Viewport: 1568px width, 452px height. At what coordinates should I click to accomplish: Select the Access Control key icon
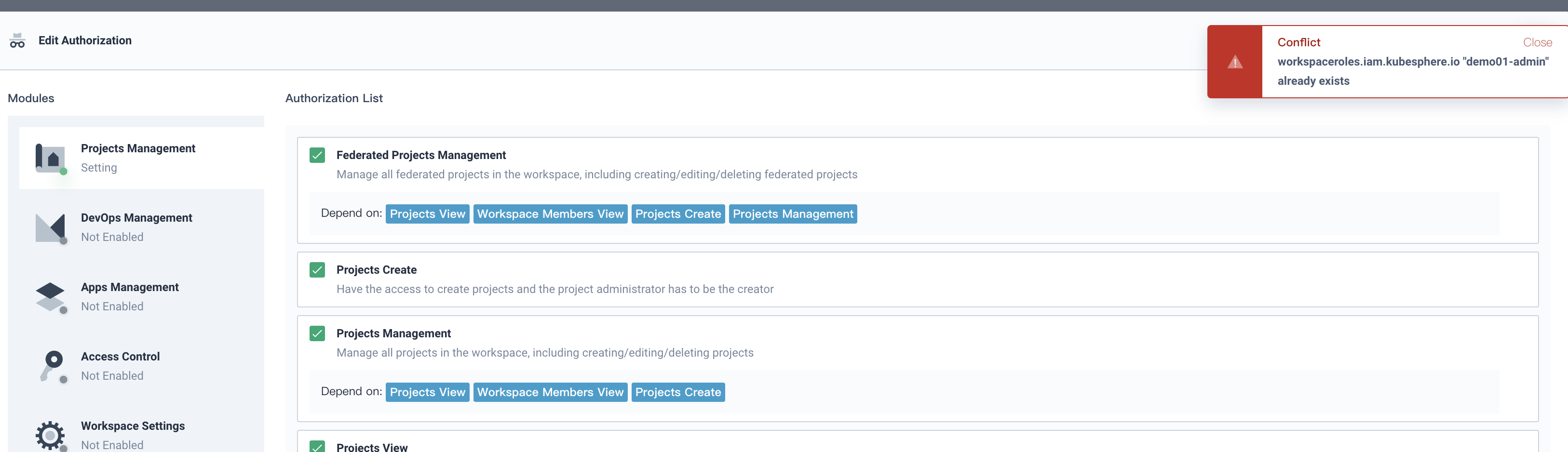click(x=53, y=366)
